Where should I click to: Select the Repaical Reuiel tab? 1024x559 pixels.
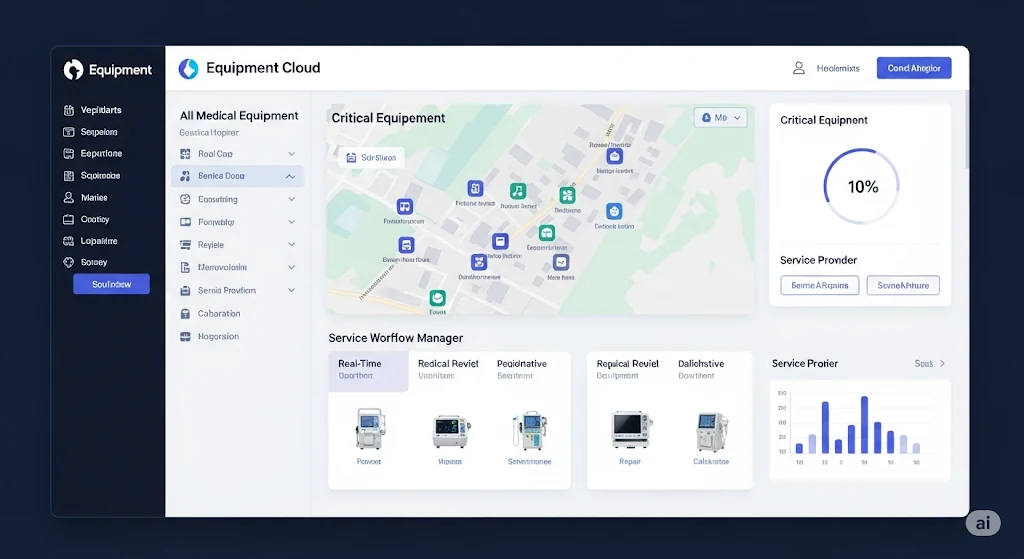(628, 369)
